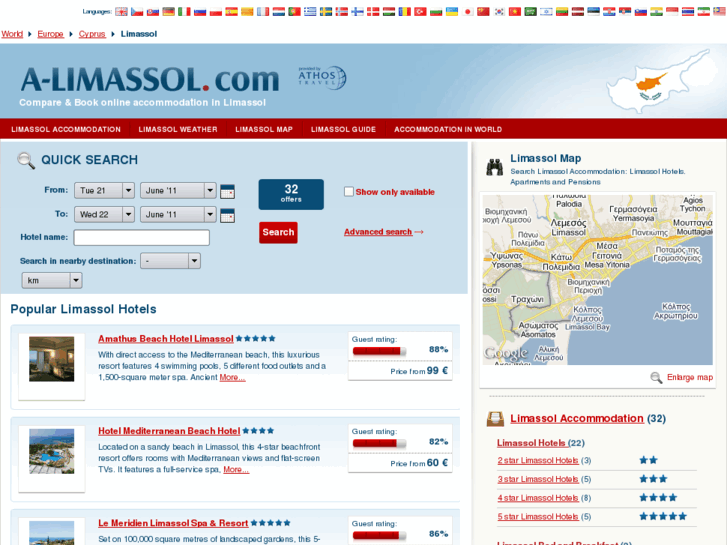This screenshot has width=727, height=545.
Task: Click the A-LIMASSOL.com site logo
Action: click(150, 79)
